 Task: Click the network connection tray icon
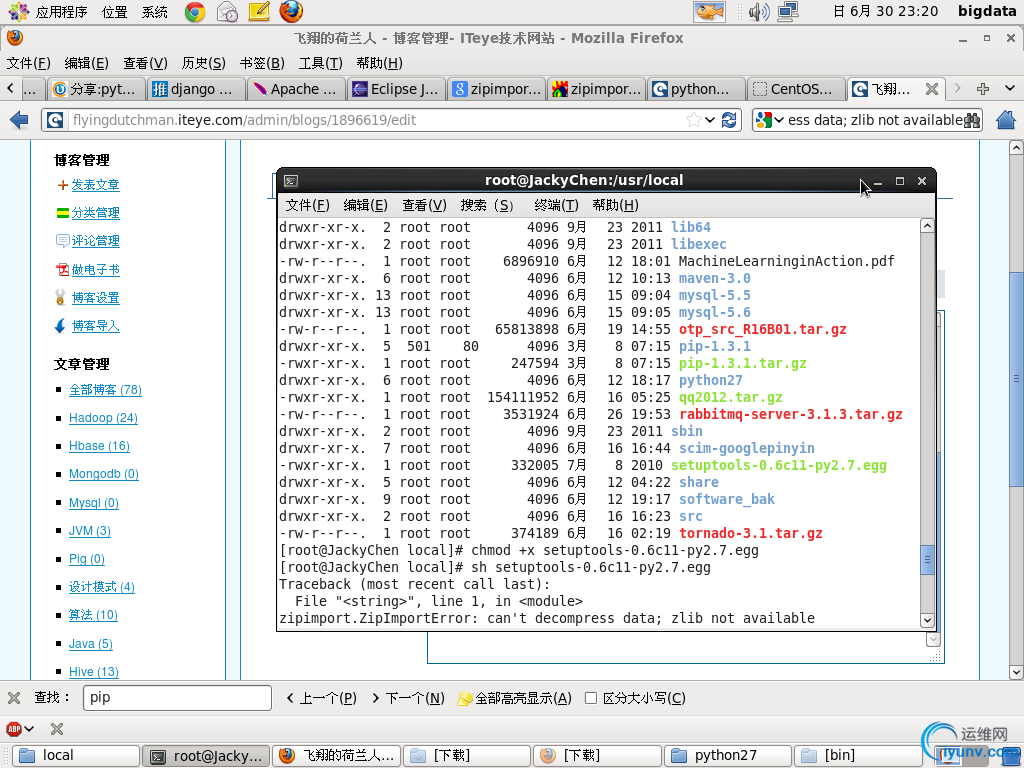(788, 12)
